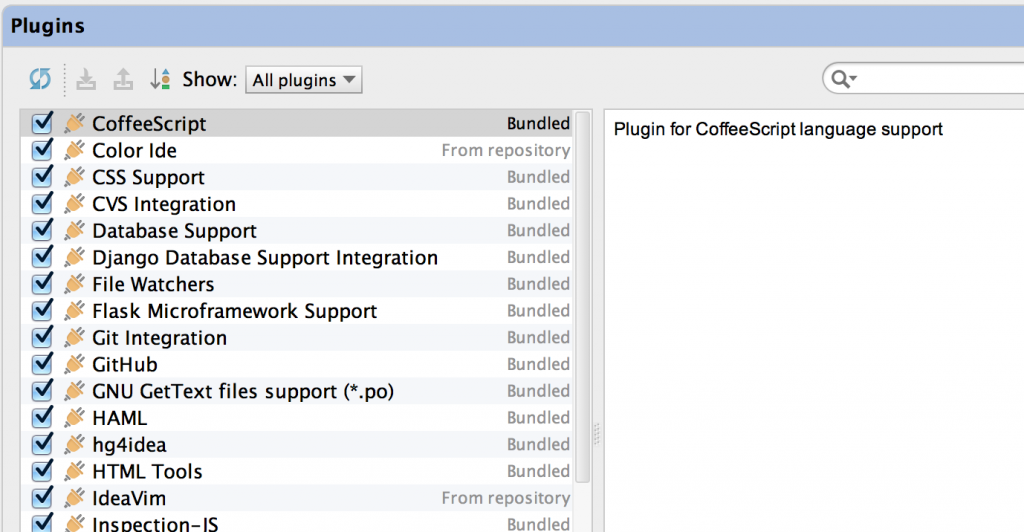
Task: Select the HAML plugin row
Action: click(x=296, y=418)
